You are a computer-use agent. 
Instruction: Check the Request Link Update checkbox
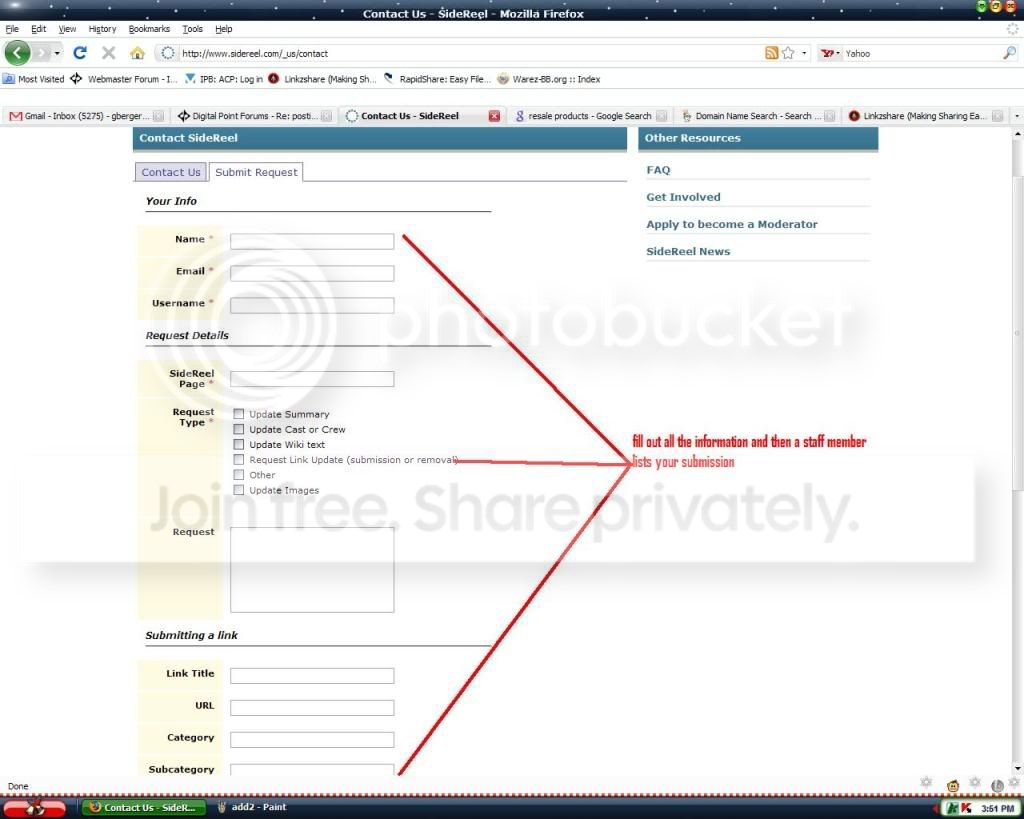click(239, 460)
